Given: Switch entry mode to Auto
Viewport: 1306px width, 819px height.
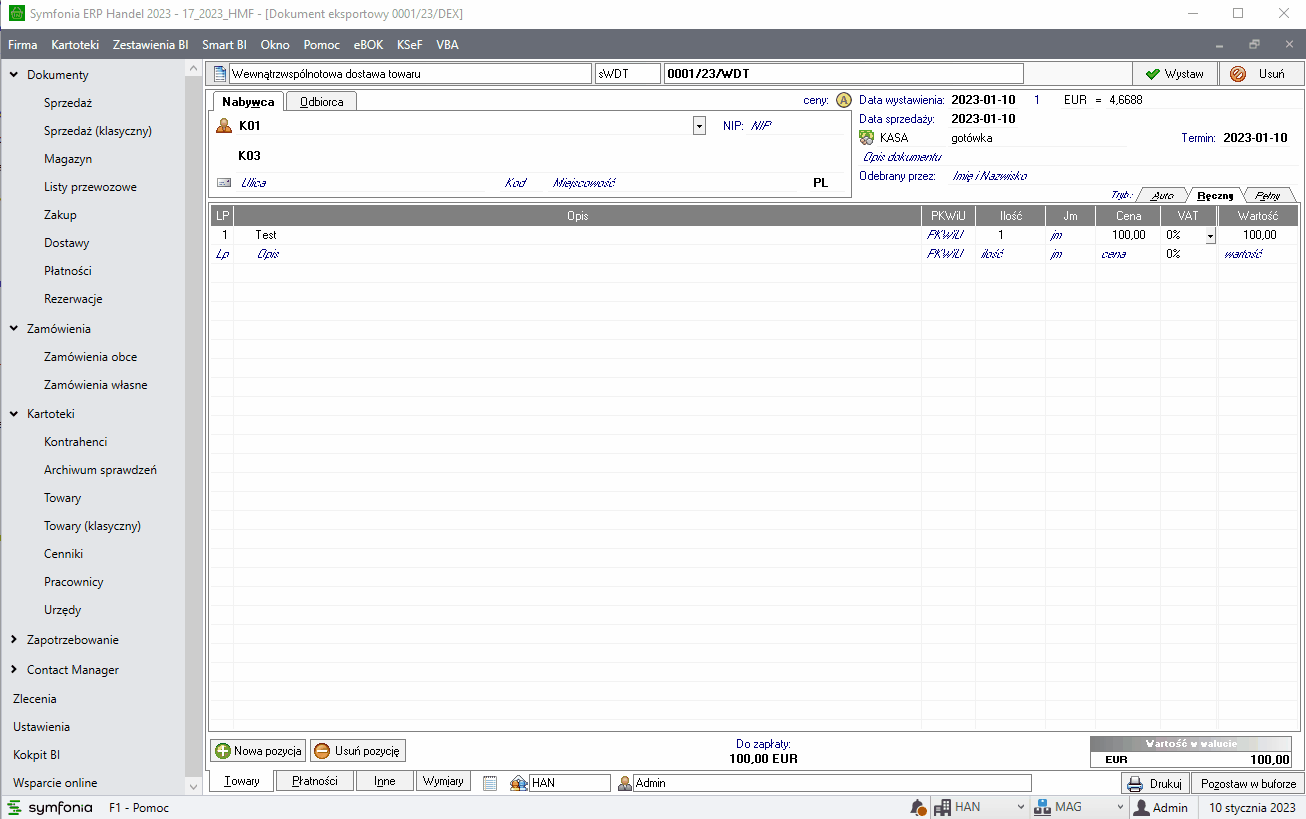Looking at the screenshot, I should 1163,195.
